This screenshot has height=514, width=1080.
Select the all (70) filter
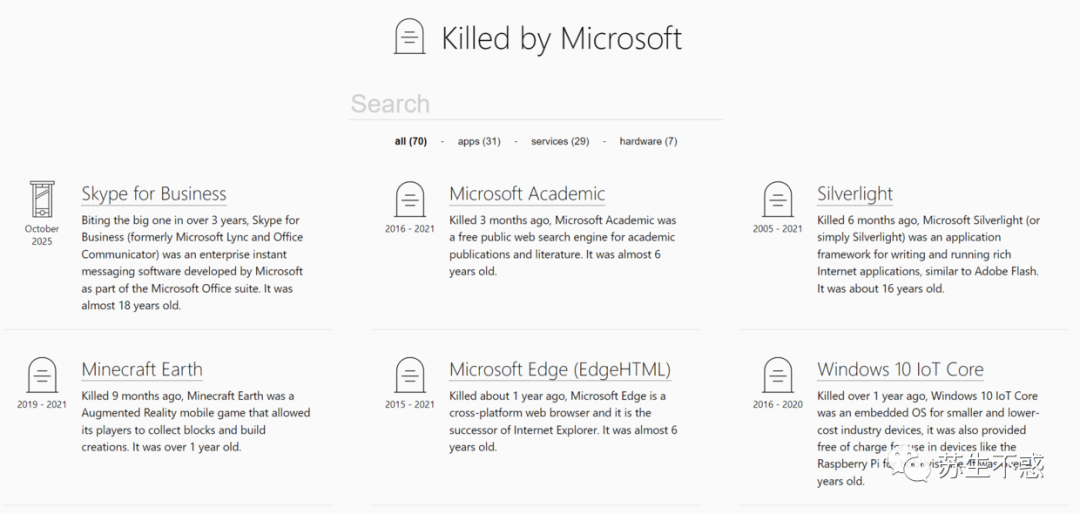(x=411, y=141)
